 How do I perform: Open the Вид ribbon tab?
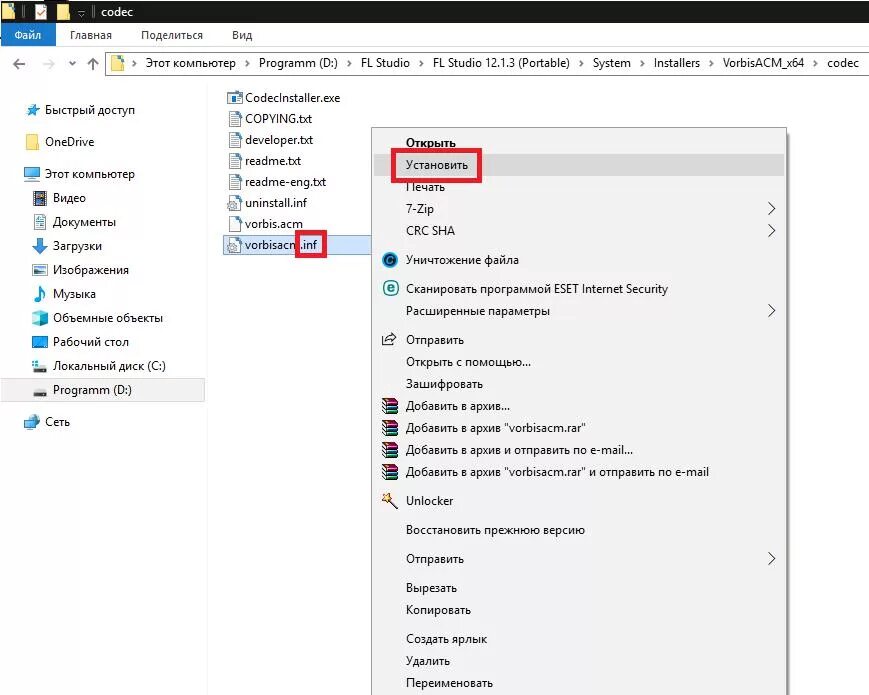pos(242,35)
